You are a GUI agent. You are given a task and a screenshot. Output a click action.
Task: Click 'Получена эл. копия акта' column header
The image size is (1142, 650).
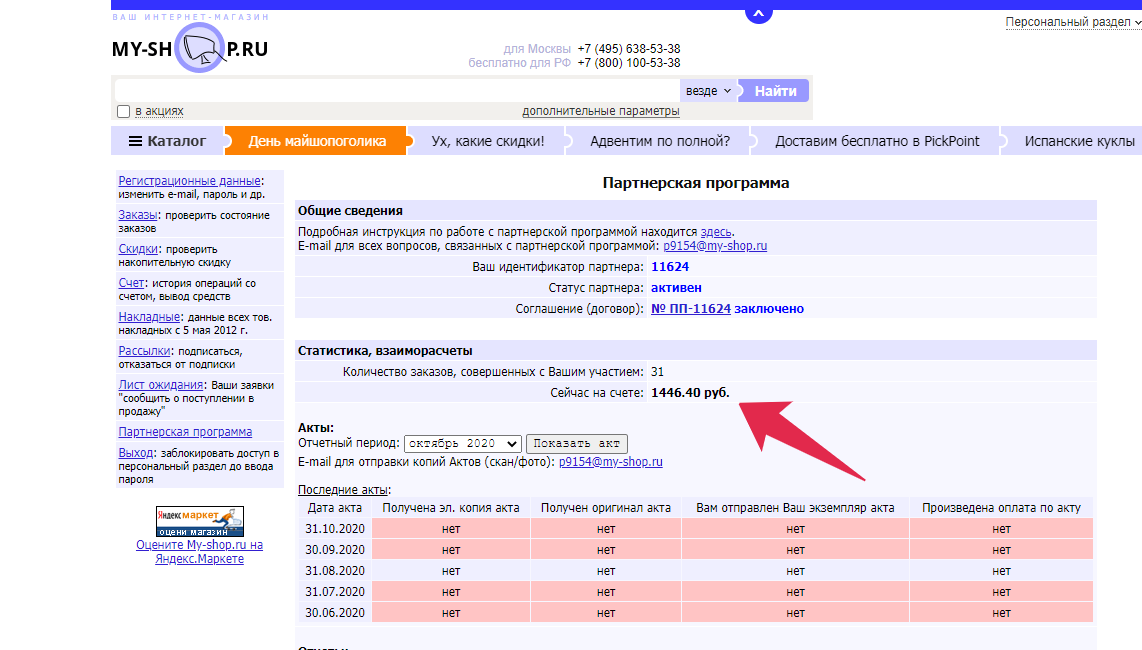coord(451,508)
